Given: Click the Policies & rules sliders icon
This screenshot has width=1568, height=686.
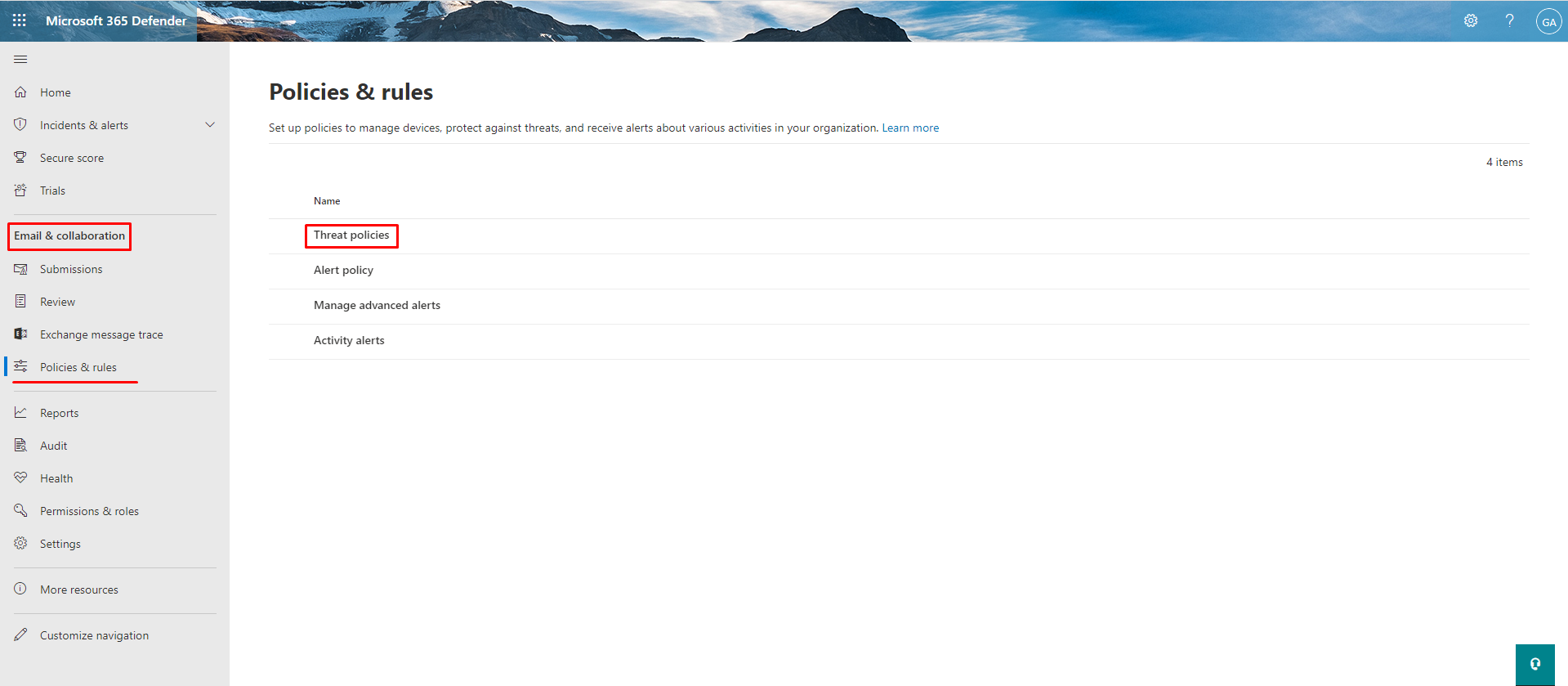Looking at the screenshot, I should [x=20, y=367].
